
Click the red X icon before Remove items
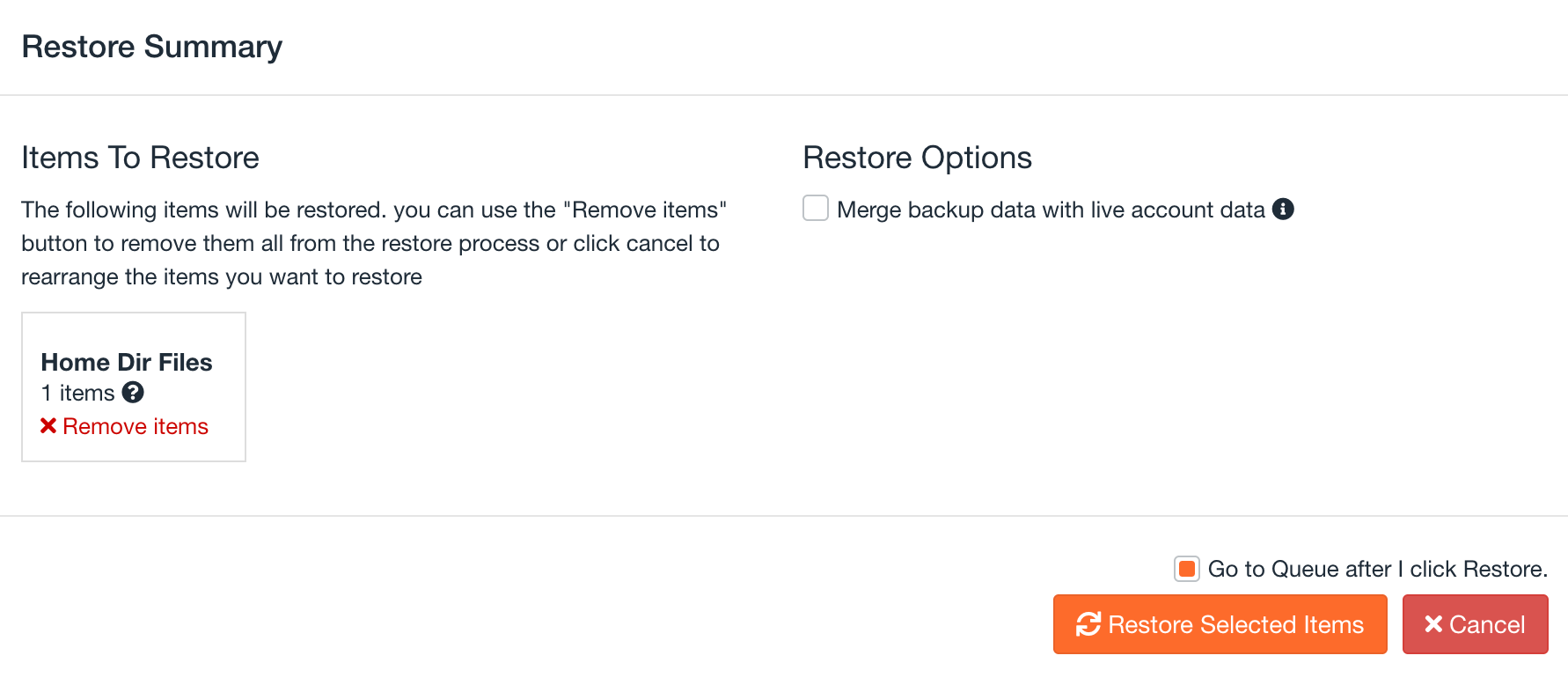pos(48,426)
